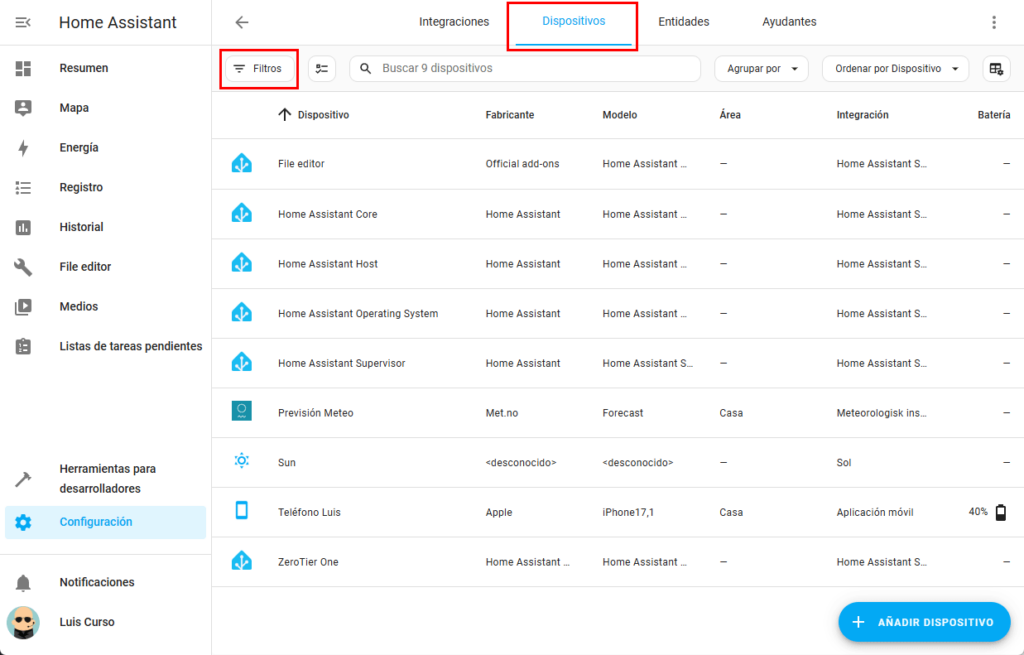Open the three-dot overflow menu
This screenshot has height=655, width=1024.
993,22
